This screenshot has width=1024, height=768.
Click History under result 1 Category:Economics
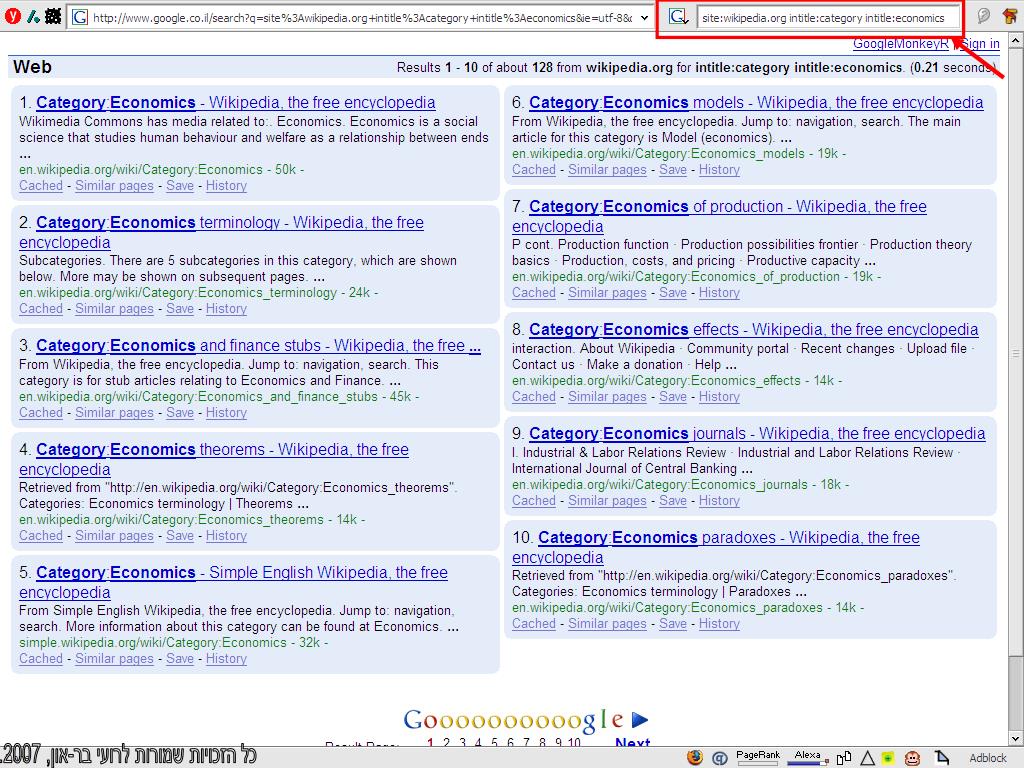click(227, 185)
